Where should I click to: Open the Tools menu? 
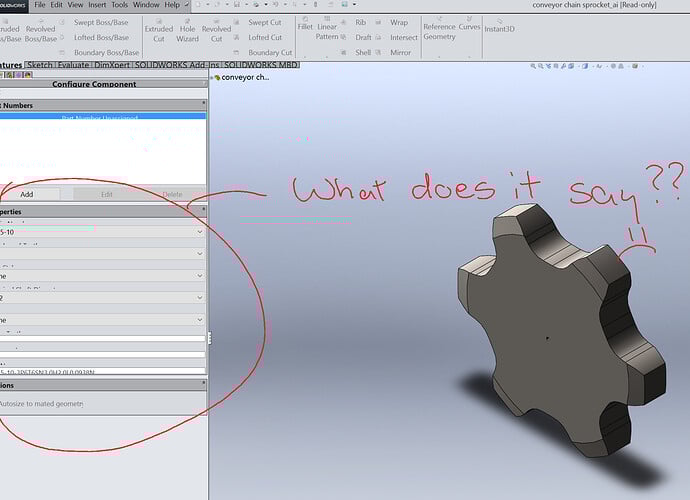point(119,5)
